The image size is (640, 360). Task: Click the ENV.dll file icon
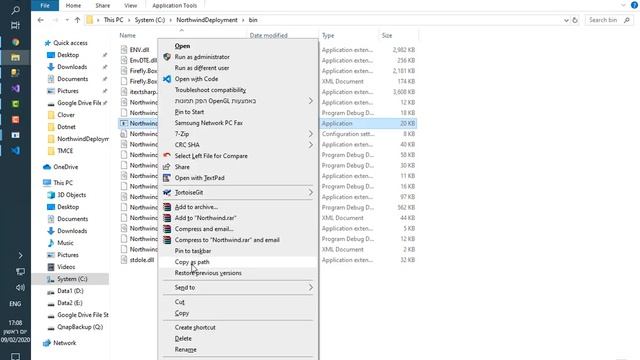tap(124, 49)
